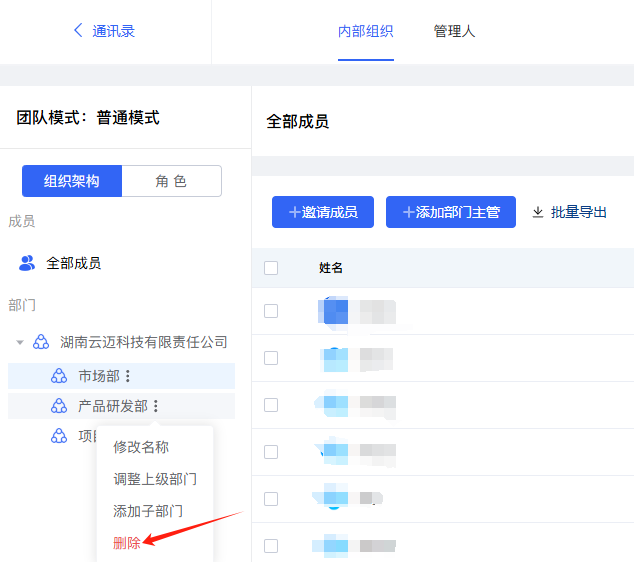
Task: Switch to the 角色 tab
Action: tap(171, 181)
